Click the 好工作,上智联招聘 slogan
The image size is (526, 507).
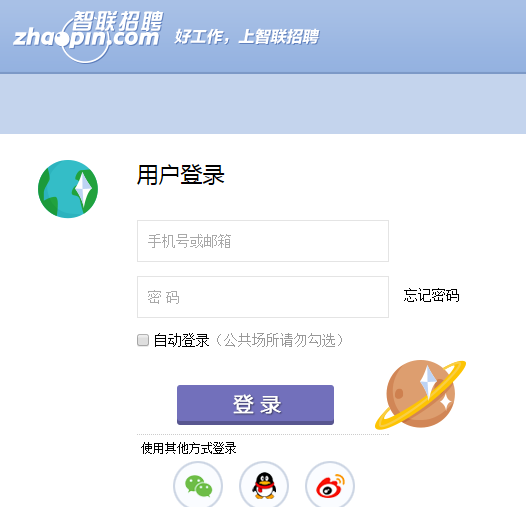point(247,37)
